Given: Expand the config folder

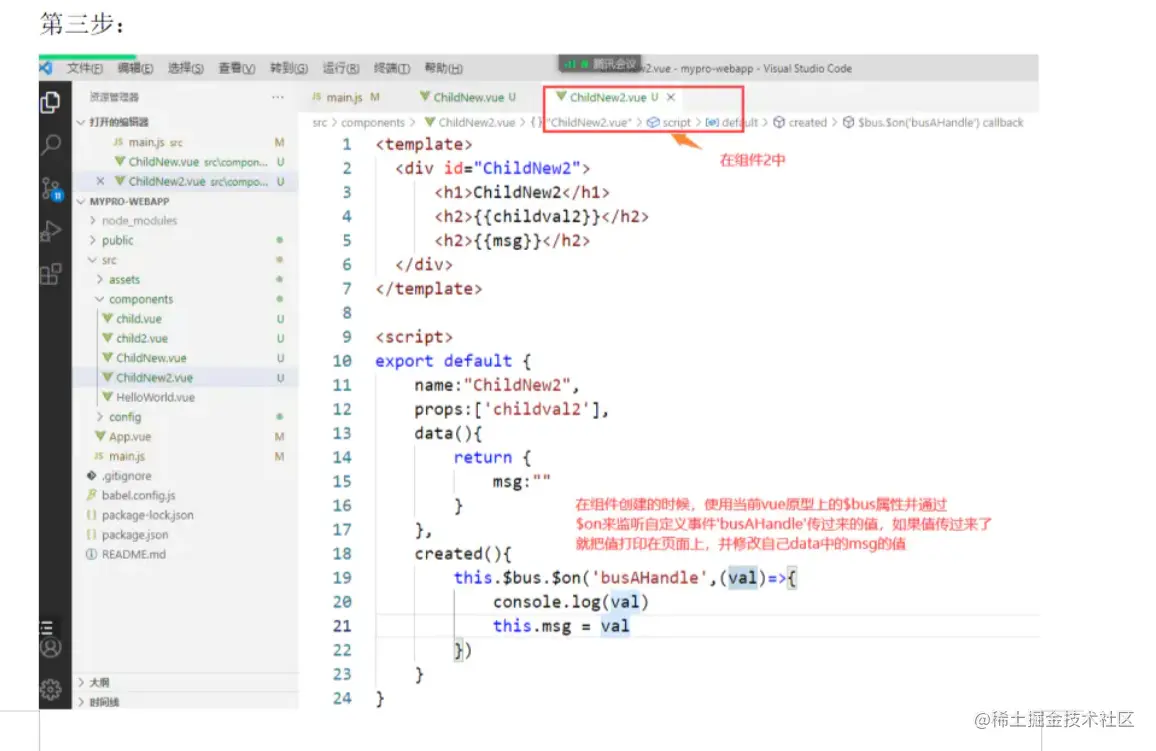Looking at the screenshot, I should tap(125, 417).
